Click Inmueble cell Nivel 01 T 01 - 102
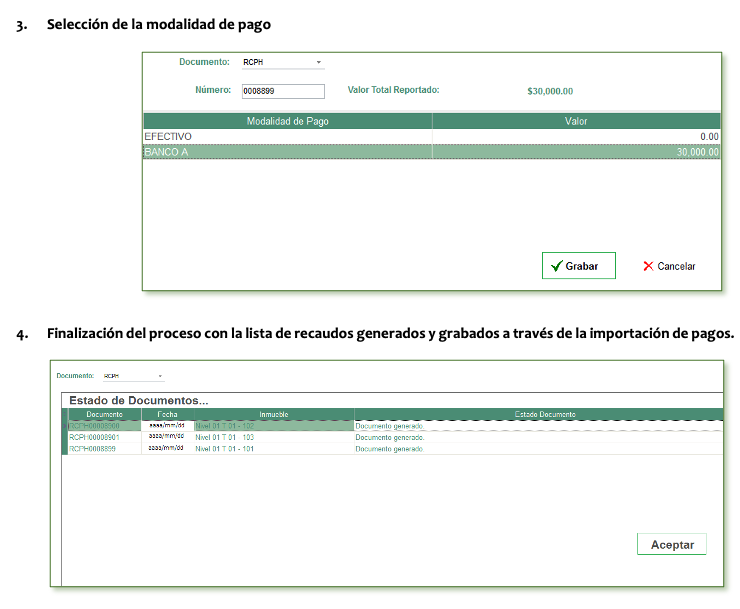The height and width of the screenshot is (609, 740). click(x=274, y=426)
